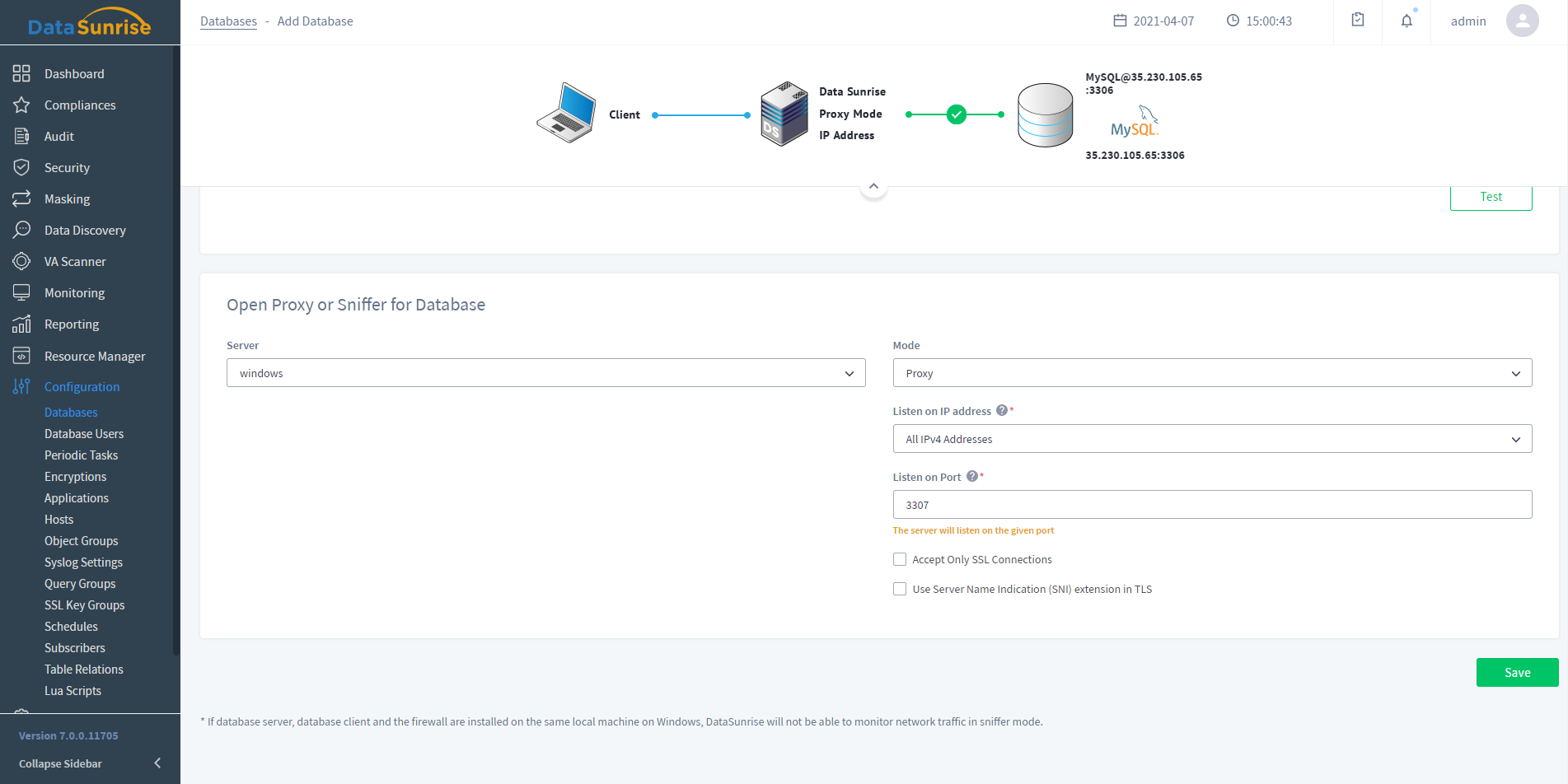Open the Server dropdown showing windows
1568x784 pixels.
[545, 373]
